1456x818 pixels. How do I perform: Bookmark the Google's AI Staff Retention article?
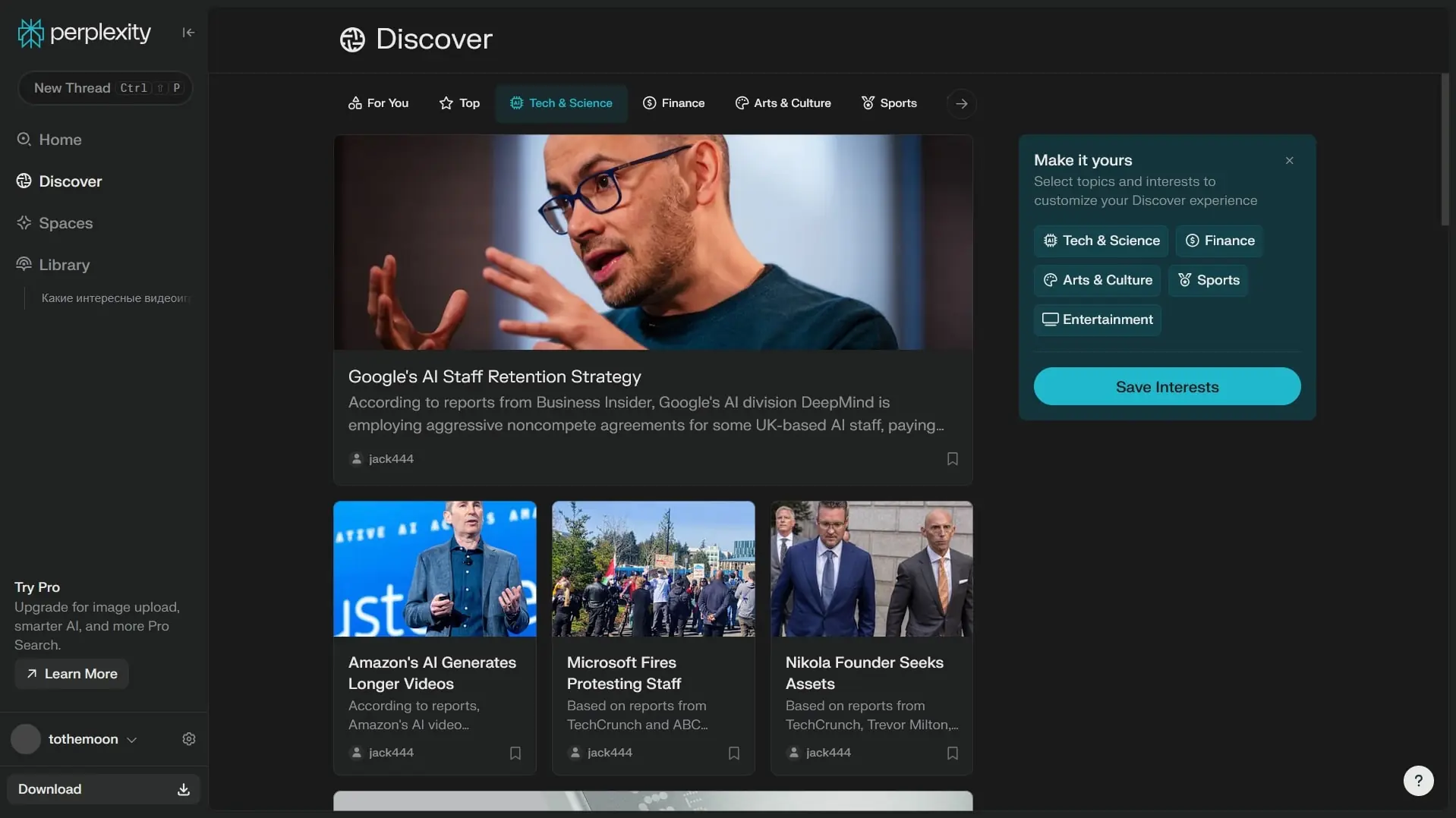click(x=952, y=459)
